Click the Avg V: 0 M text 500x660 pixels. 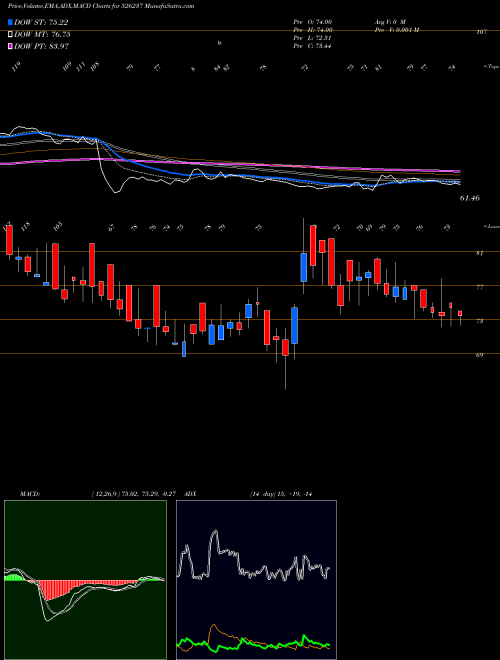389,22
